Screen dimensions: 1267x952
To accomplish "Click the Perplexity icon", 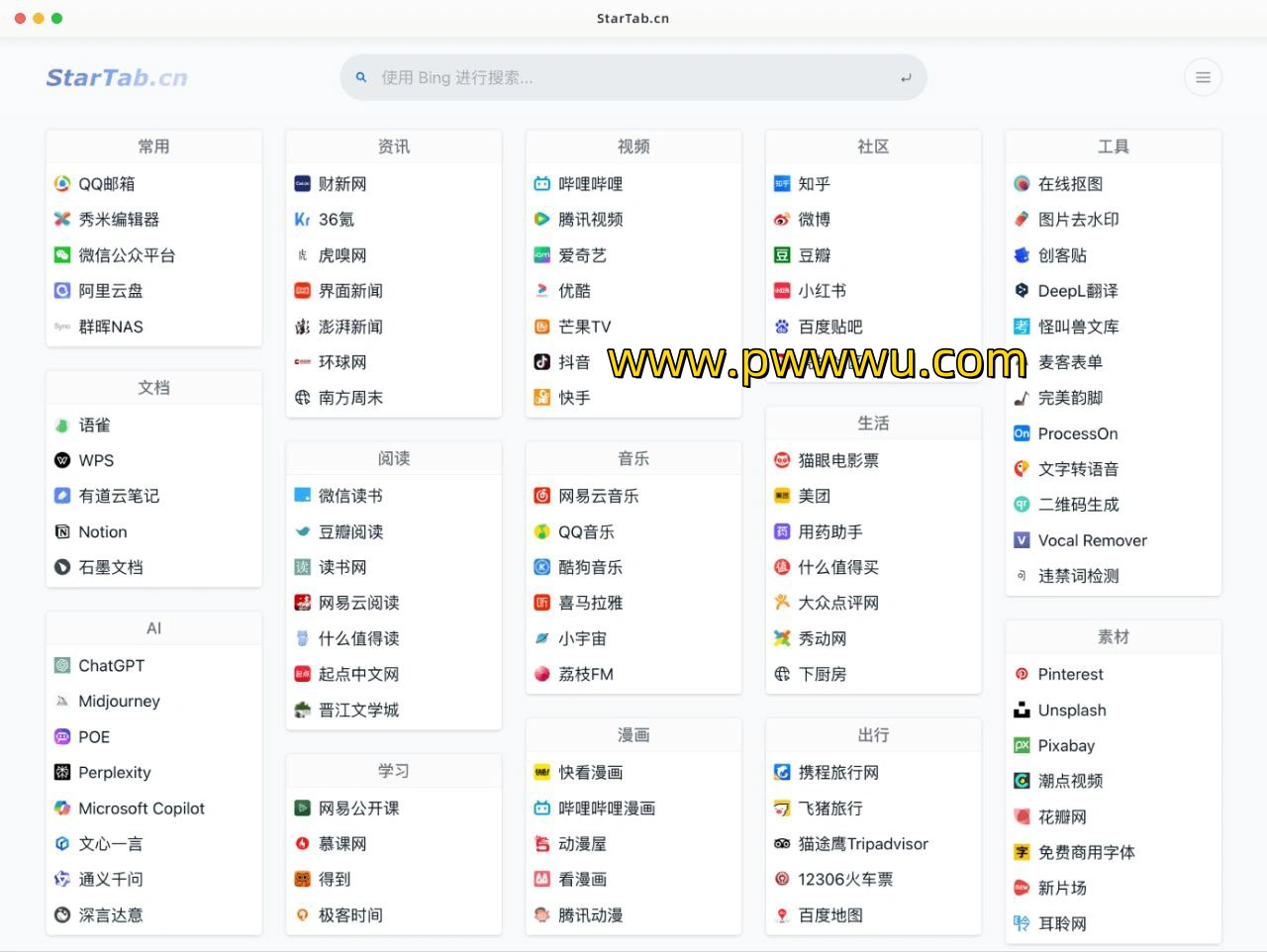I will 62,773.
